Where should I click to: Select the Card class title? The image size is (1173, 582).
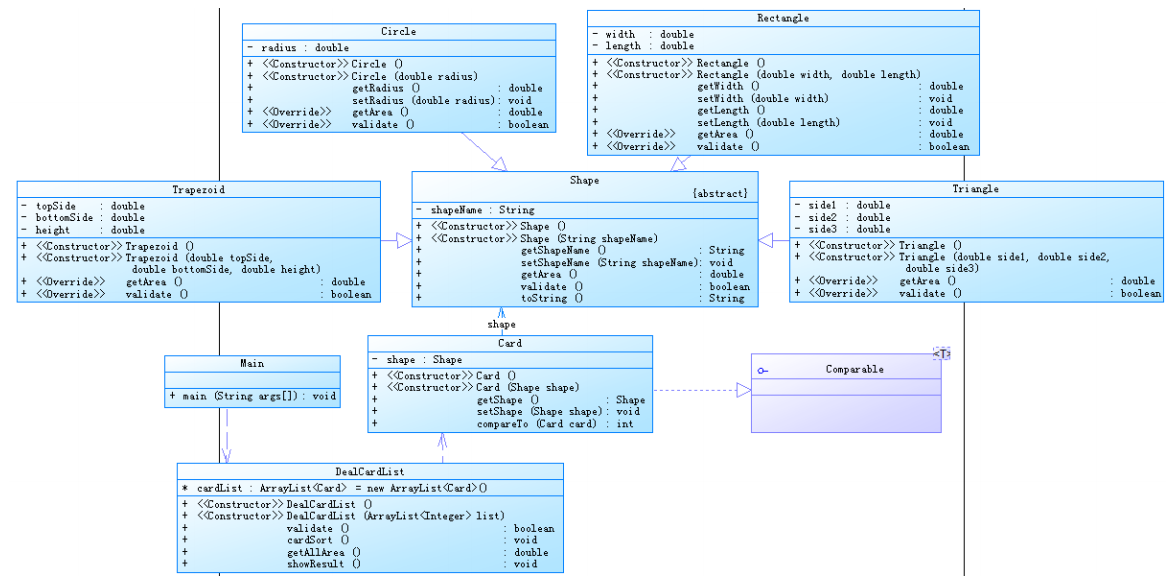pos(509,343)
